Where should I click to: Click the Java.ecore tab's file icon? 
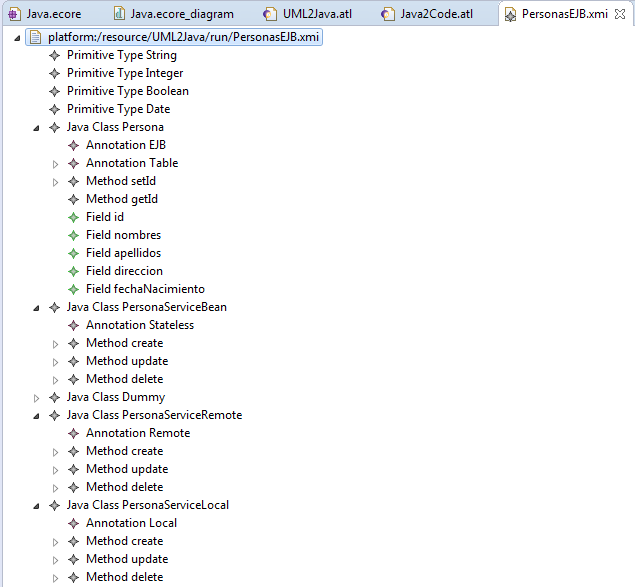(14, 15)
